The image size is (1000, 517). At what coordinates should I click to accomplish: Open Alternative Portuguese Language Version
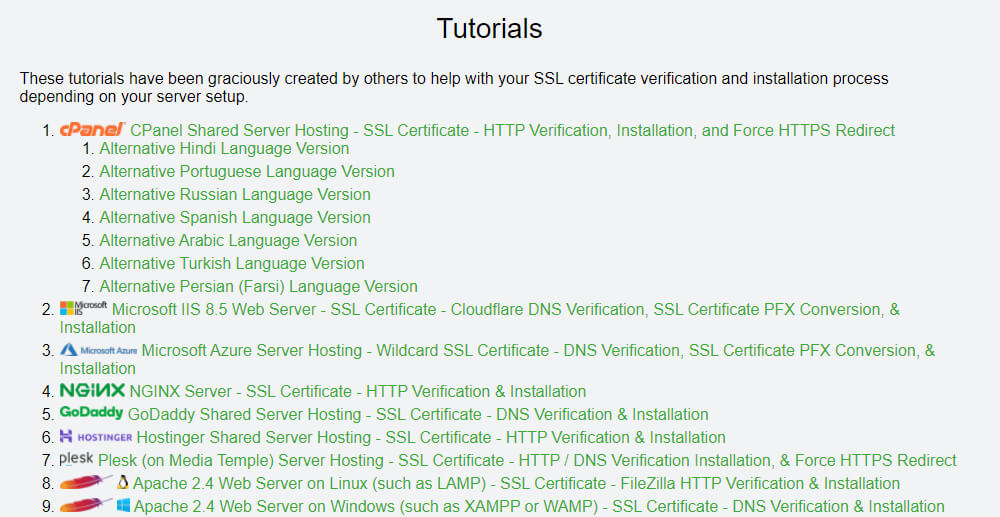click(x=247, y=171)
